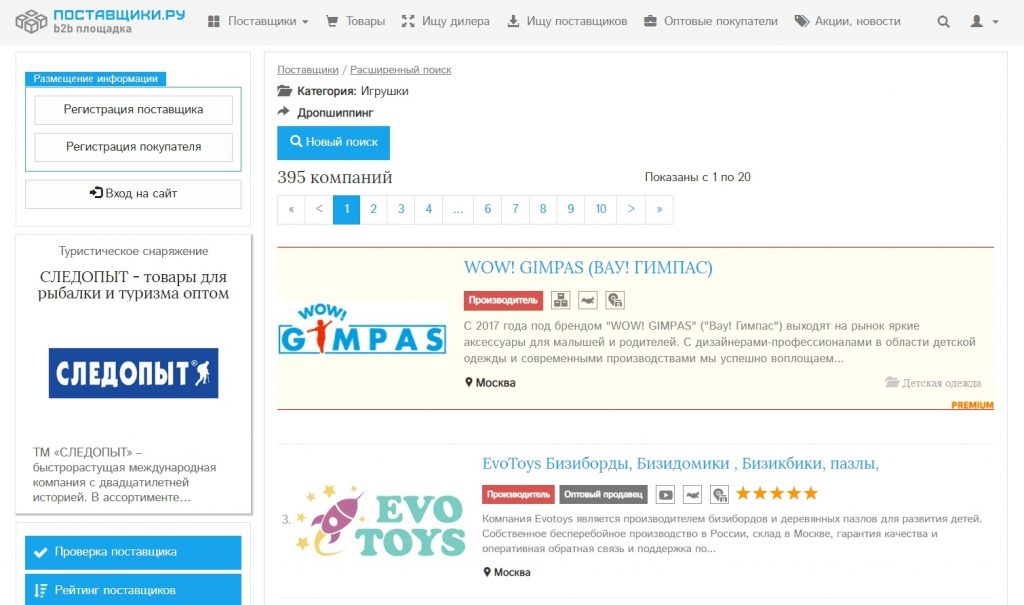
Task: Click the 395 компаний result count
Action: [334, 177]
